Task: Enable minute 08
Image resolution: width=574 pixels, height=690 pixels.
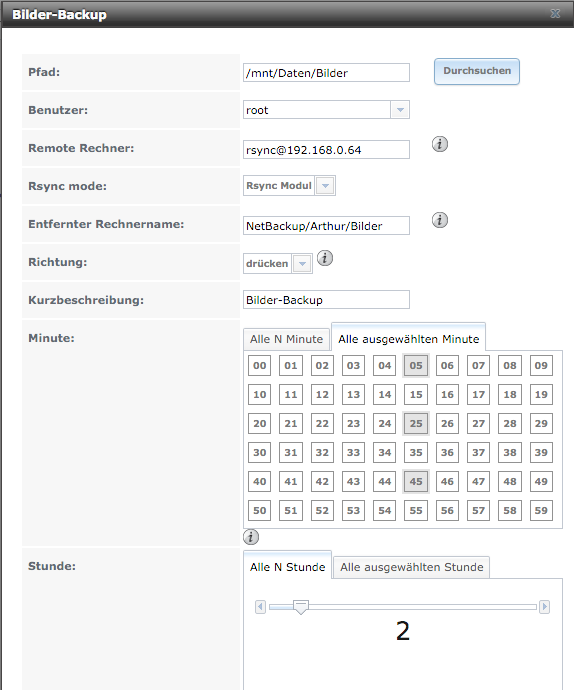Action: [x=510, y=365]
